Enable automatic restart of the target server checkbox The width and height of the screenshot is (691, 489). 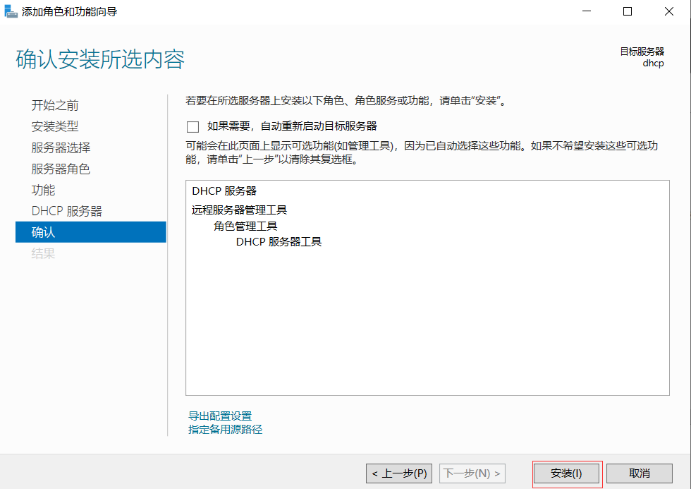tap(193, 127)
